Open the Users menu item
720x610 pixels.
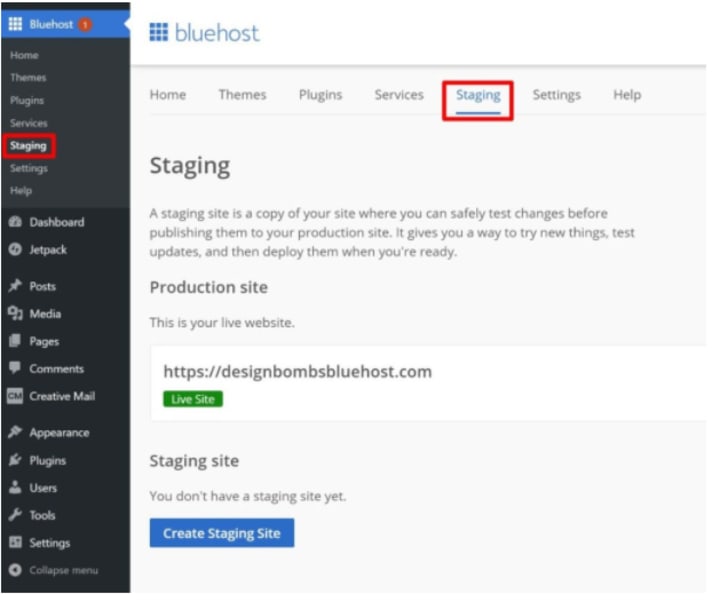[x=43, y=488]
